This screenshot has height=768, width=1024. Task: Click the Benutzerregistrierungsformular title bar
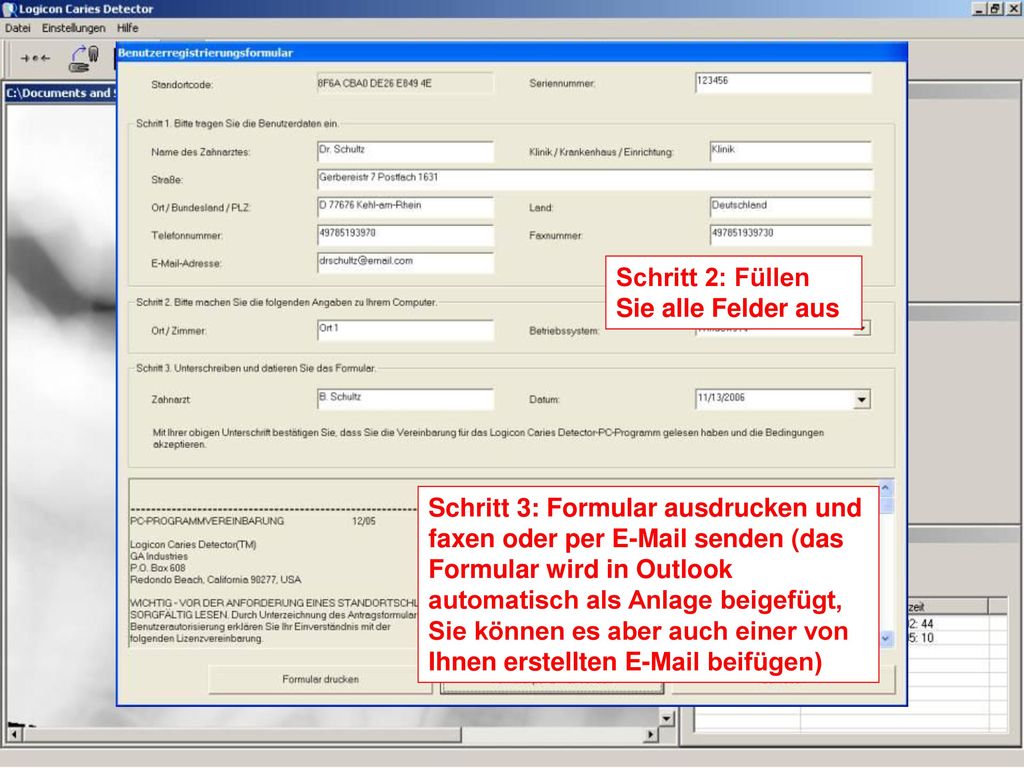point(511,53)
